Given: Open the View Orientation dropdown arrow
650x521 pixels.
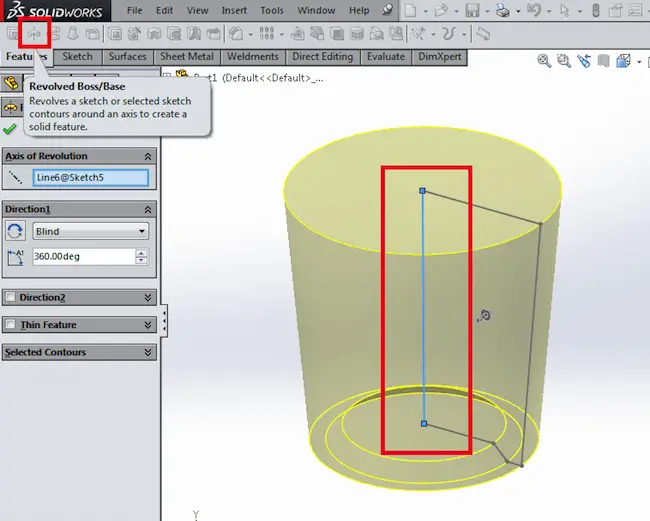Looking at the screenshot, I should click(x=639, y=62).
